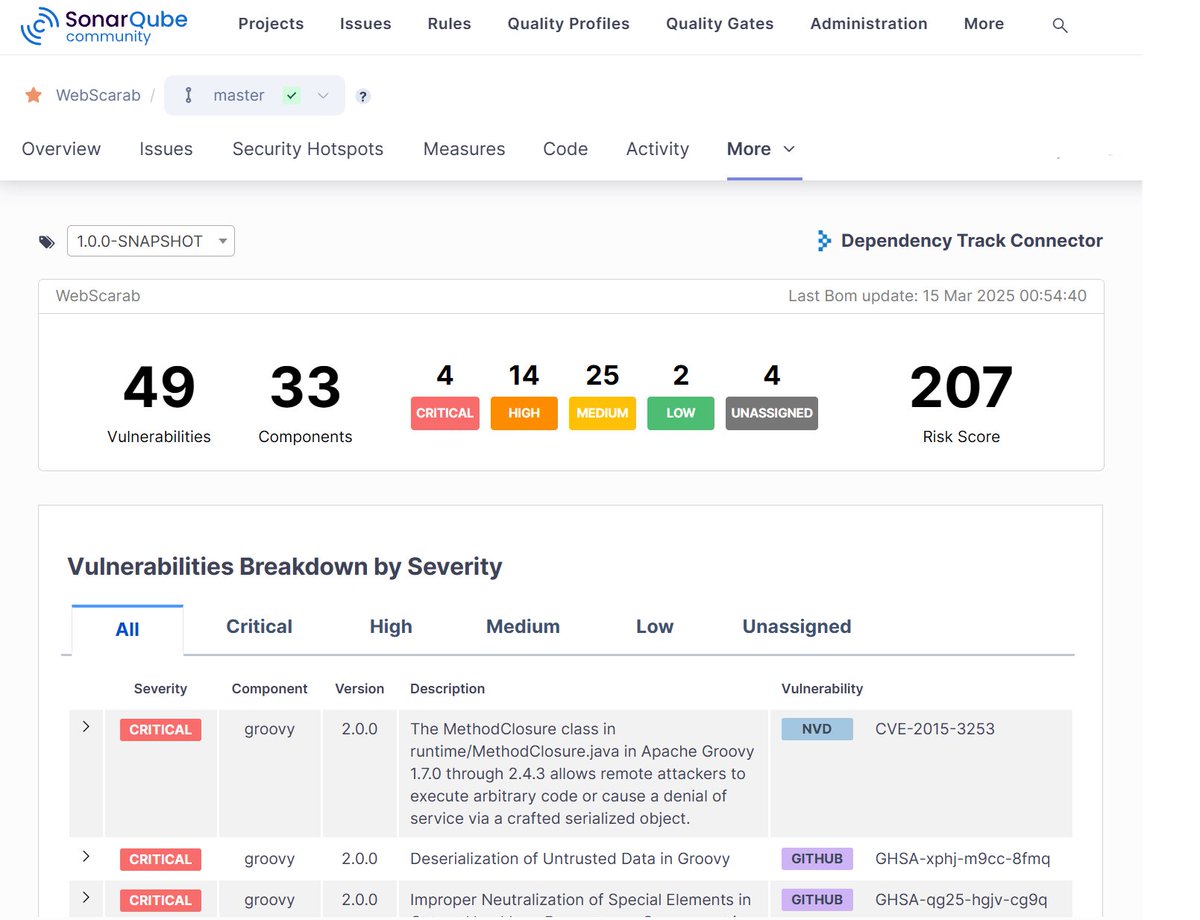This screenshot has height=920, width=1200.
Task: Click GHSA-qg25-hgjv-cg9q identifier
Action: pos(961,900)
